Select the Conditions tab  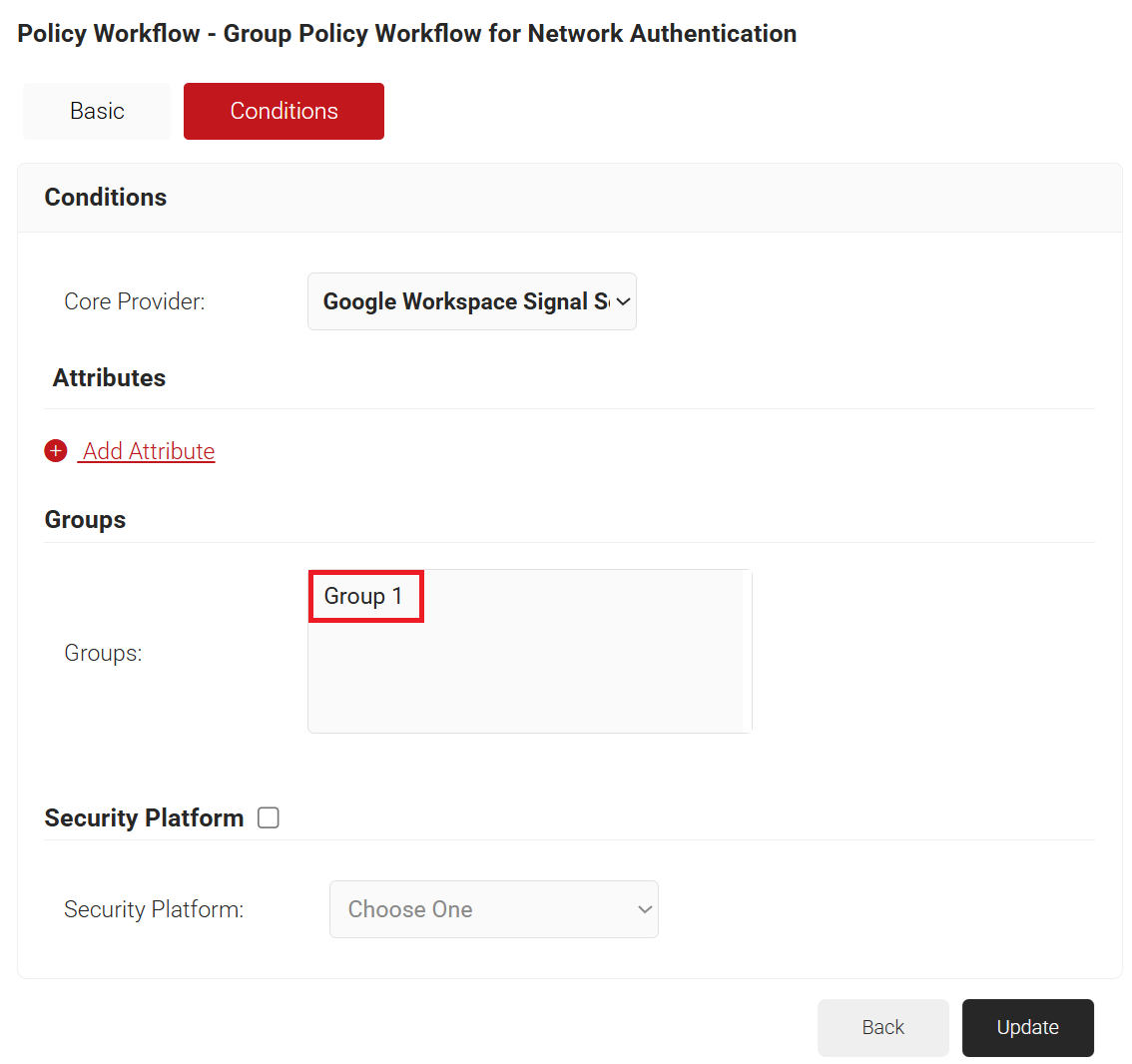click(x=283, y=111)
